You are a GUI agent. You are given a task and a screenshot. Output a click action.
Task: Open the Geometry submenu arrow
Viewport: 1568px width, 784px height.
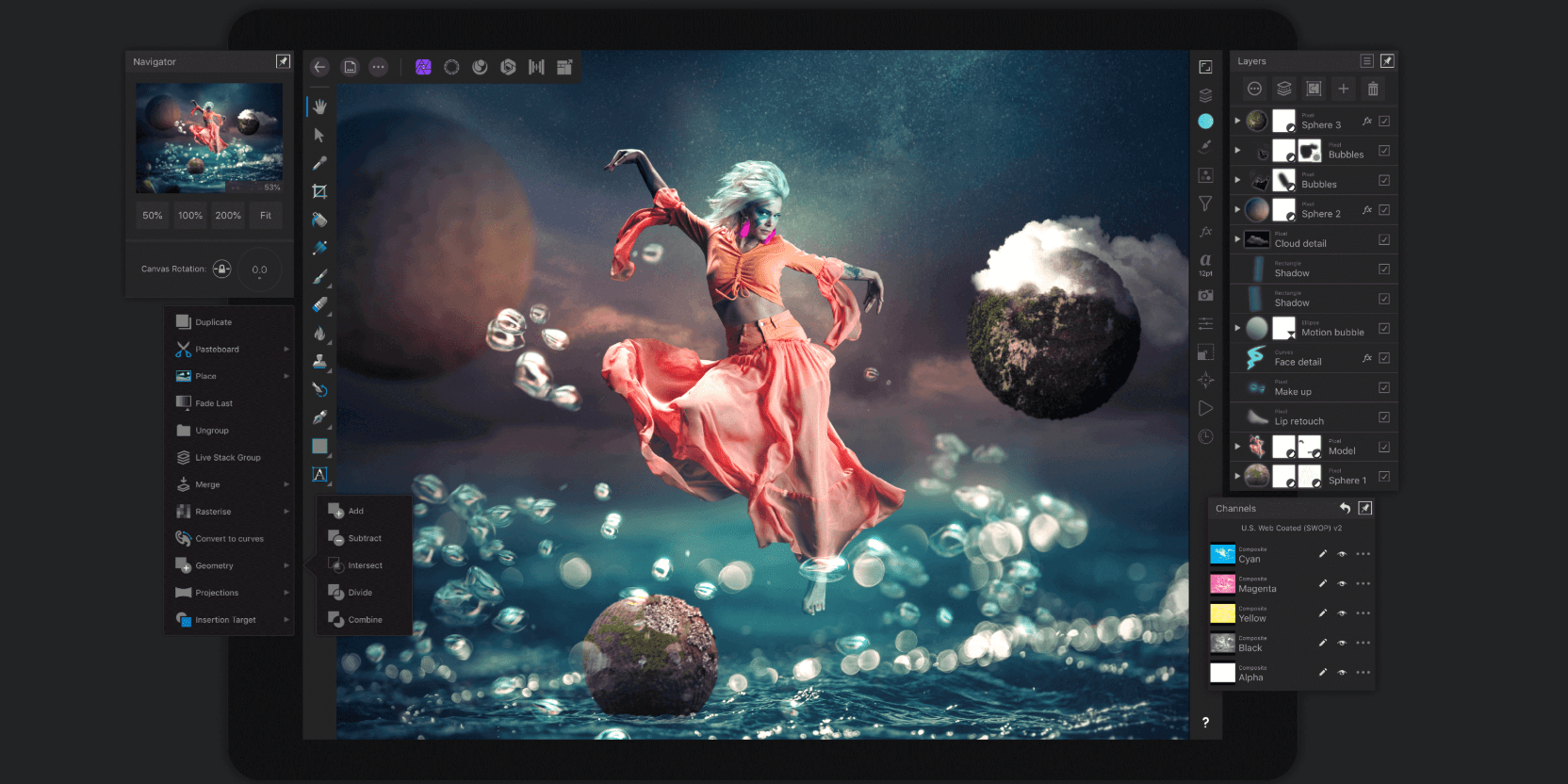coord(286,565)
